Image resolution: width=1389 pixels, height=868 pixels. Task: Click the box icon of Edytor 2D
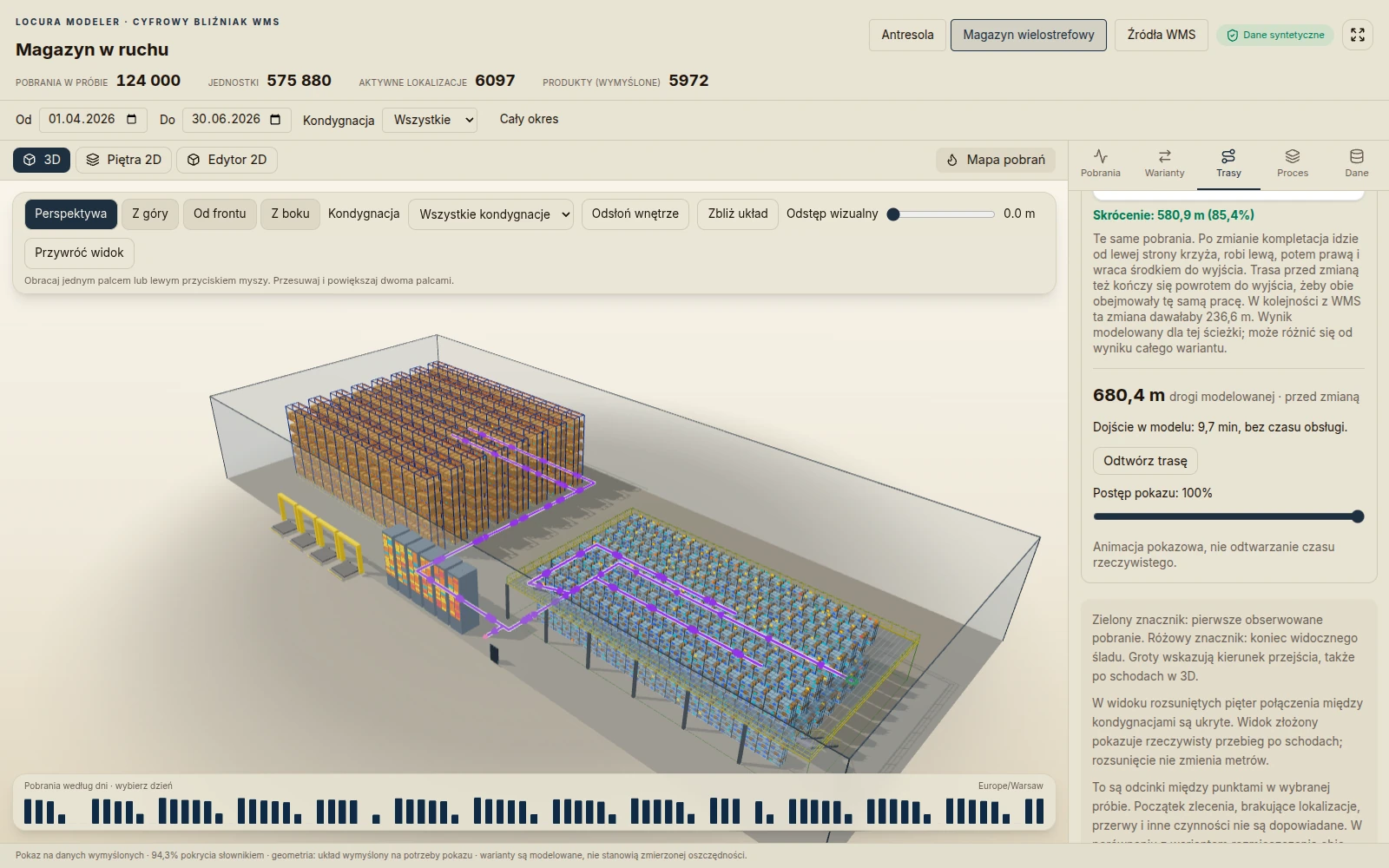point(194,160)
